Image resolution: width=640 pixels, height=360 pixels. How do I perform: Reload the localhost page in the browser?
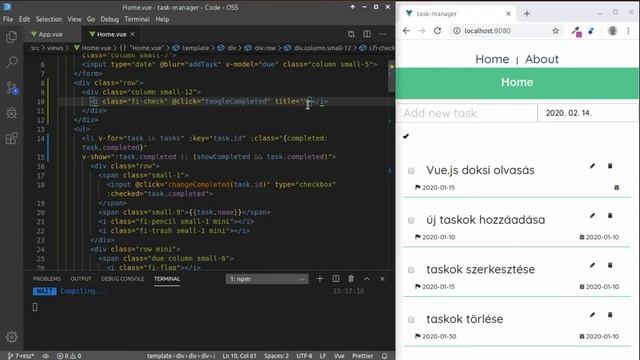pos(437,31)
